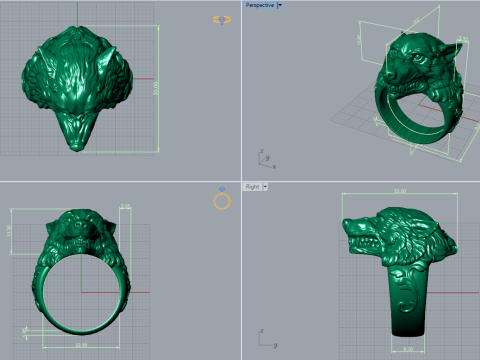Select the Right viewport title tab
The width and height of the screenshot is (480, 360).
click(252, 187)
